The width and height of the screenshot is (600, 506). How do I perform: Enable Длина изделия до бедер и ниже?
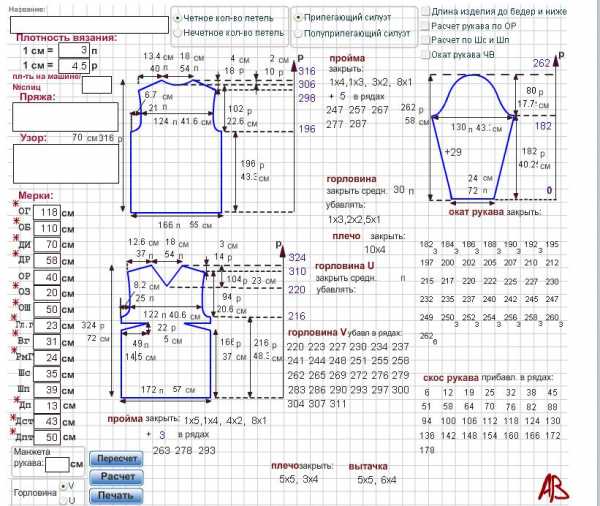(427, 11)
